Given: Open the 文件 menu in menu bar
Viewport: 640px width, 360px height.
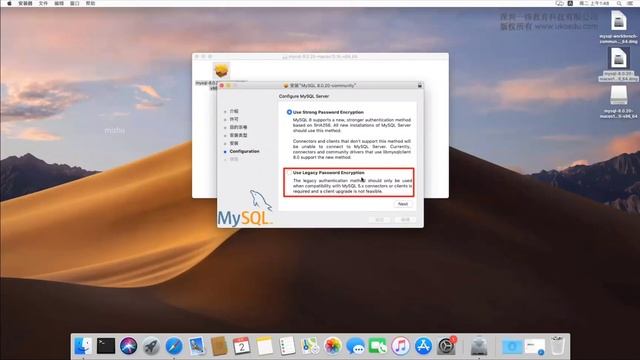Looking at the screenshot, I should click(x=43, y=3).
